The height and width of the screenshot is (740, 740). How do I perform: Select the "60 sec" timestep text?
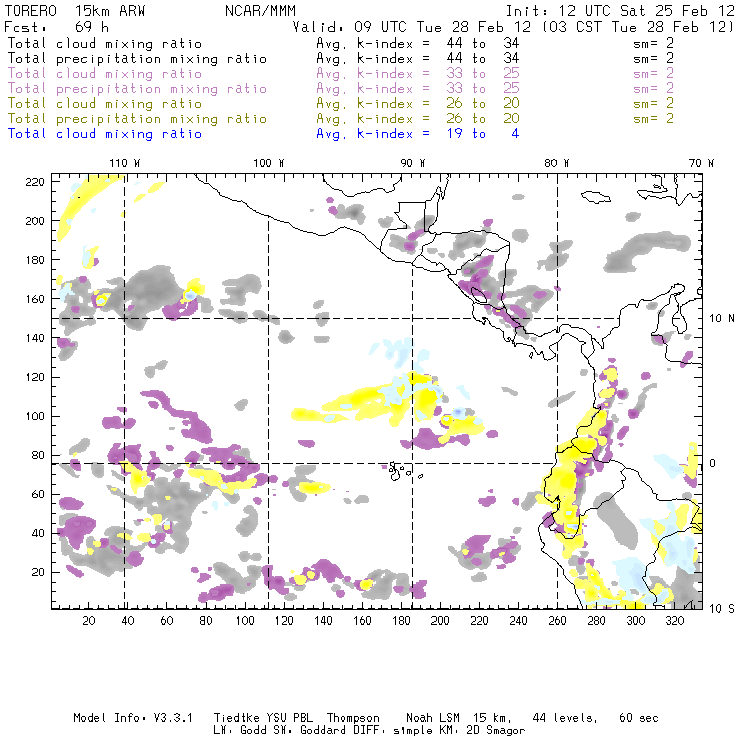[x=639, y=718]
